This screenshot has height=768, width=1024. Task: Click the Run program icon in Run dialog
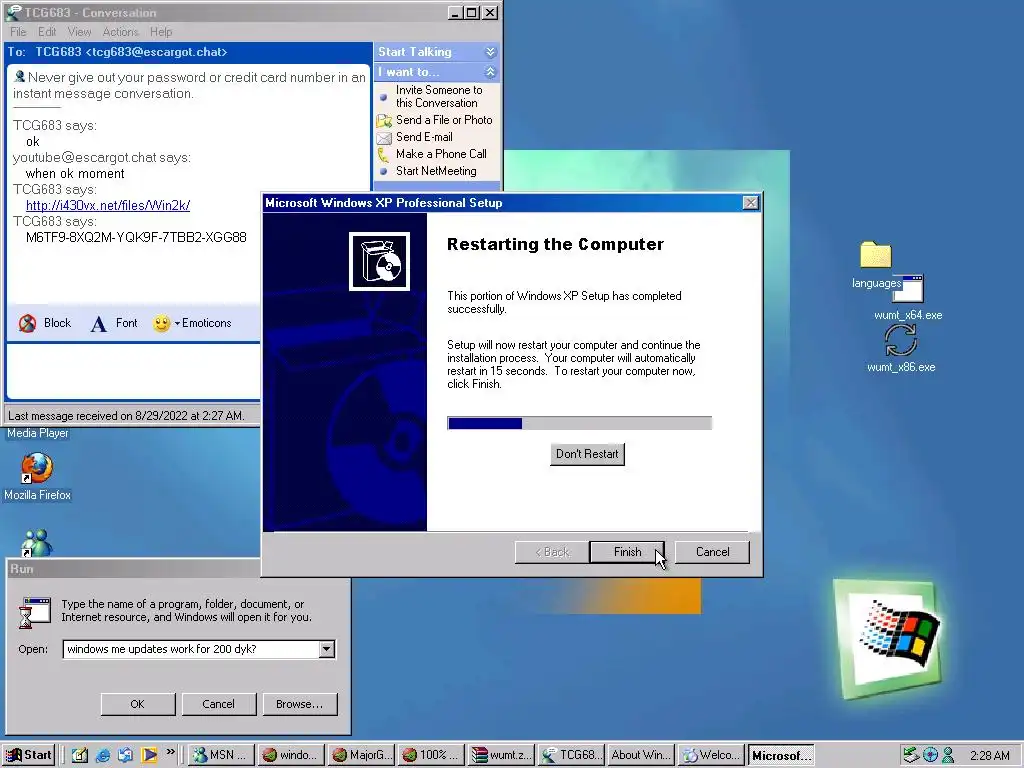(35, 612)
